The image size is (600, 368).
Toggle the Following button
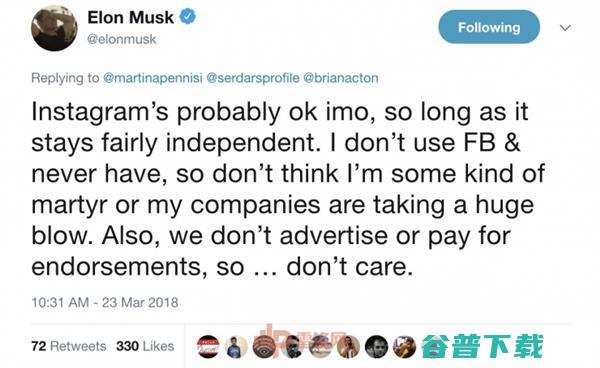[x=489, y=27]
